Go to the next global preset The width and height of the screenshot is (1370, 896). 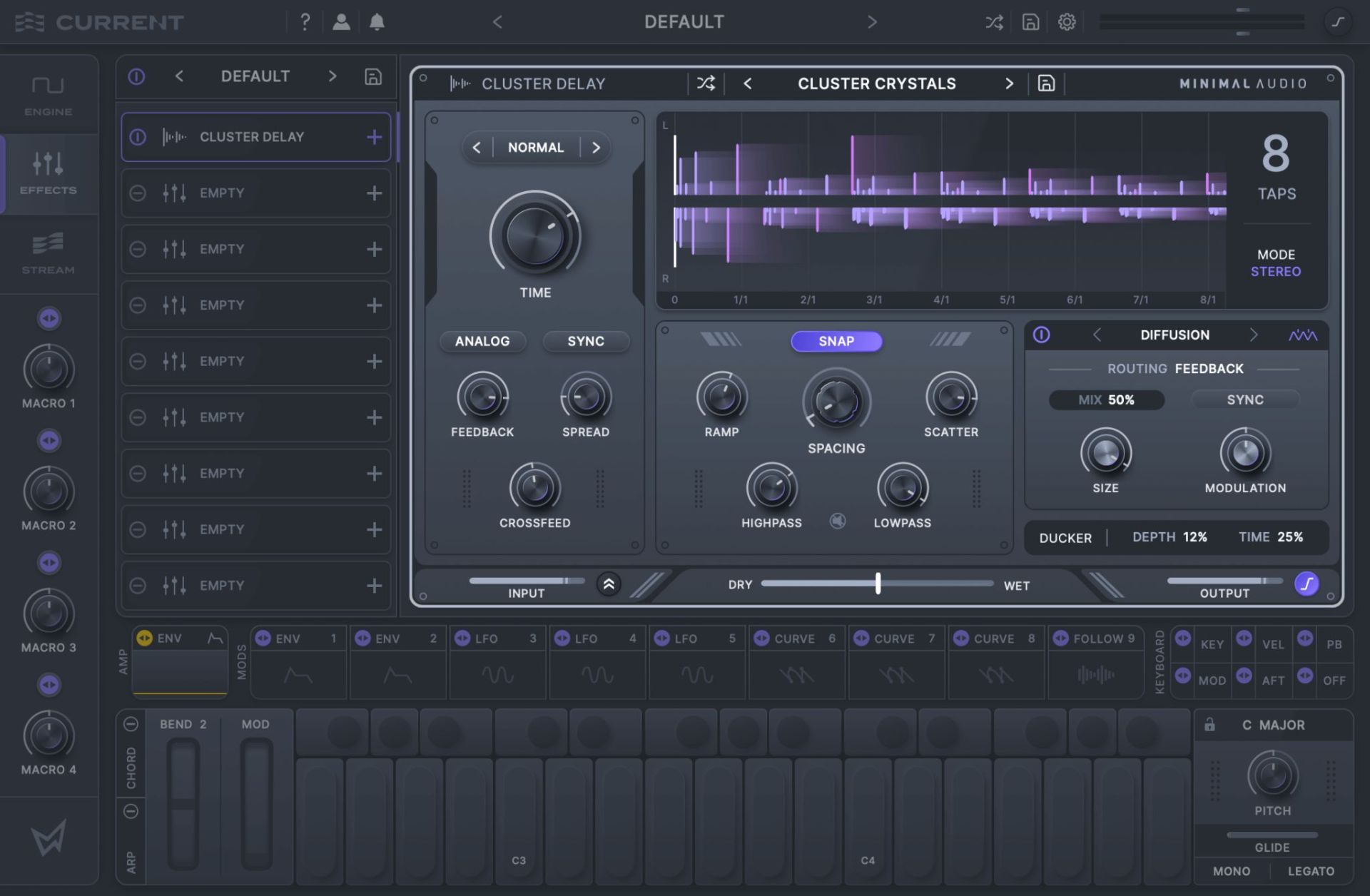[872, 22]
